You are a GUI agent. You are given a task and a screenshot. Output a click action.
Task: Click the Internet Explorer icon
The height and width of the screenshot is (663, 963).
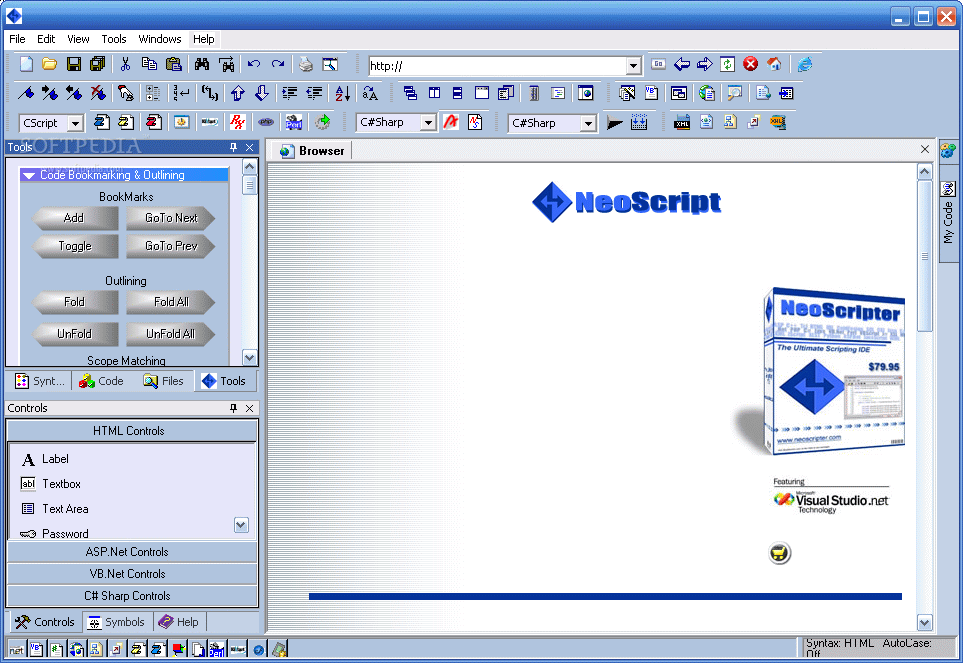point(805,64)
